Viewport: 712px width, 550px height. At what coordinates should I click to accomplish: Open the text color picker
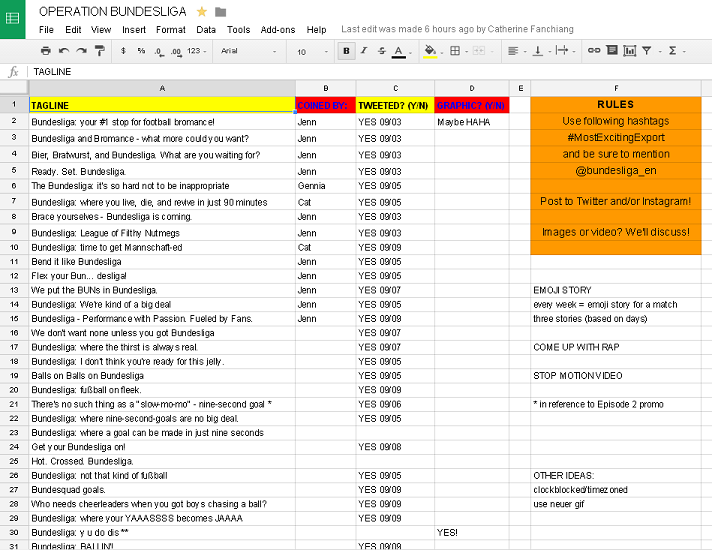(x=399, y=52)
